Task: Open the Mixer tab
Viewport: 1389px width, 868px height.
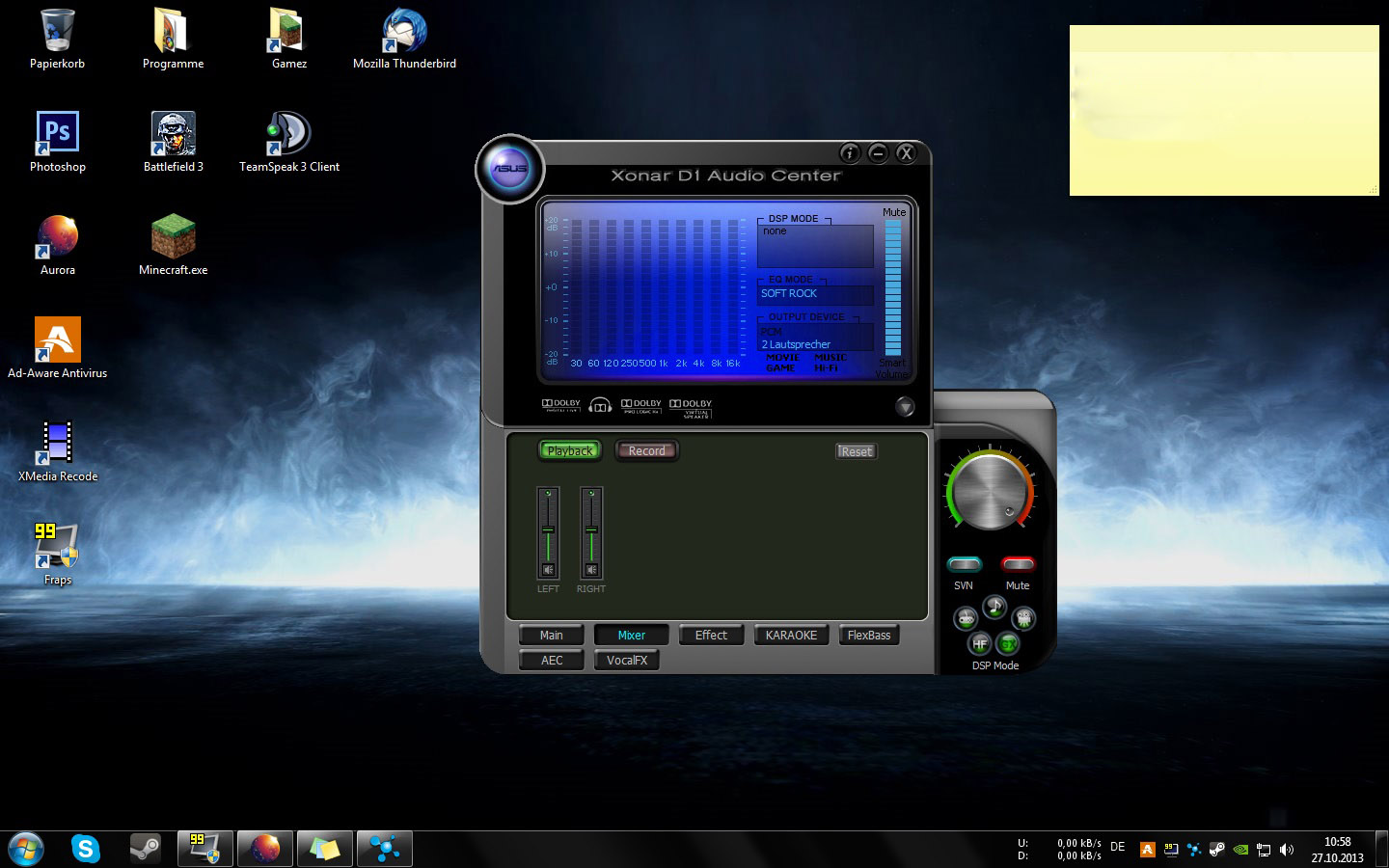Action: [x=631, y=635]
